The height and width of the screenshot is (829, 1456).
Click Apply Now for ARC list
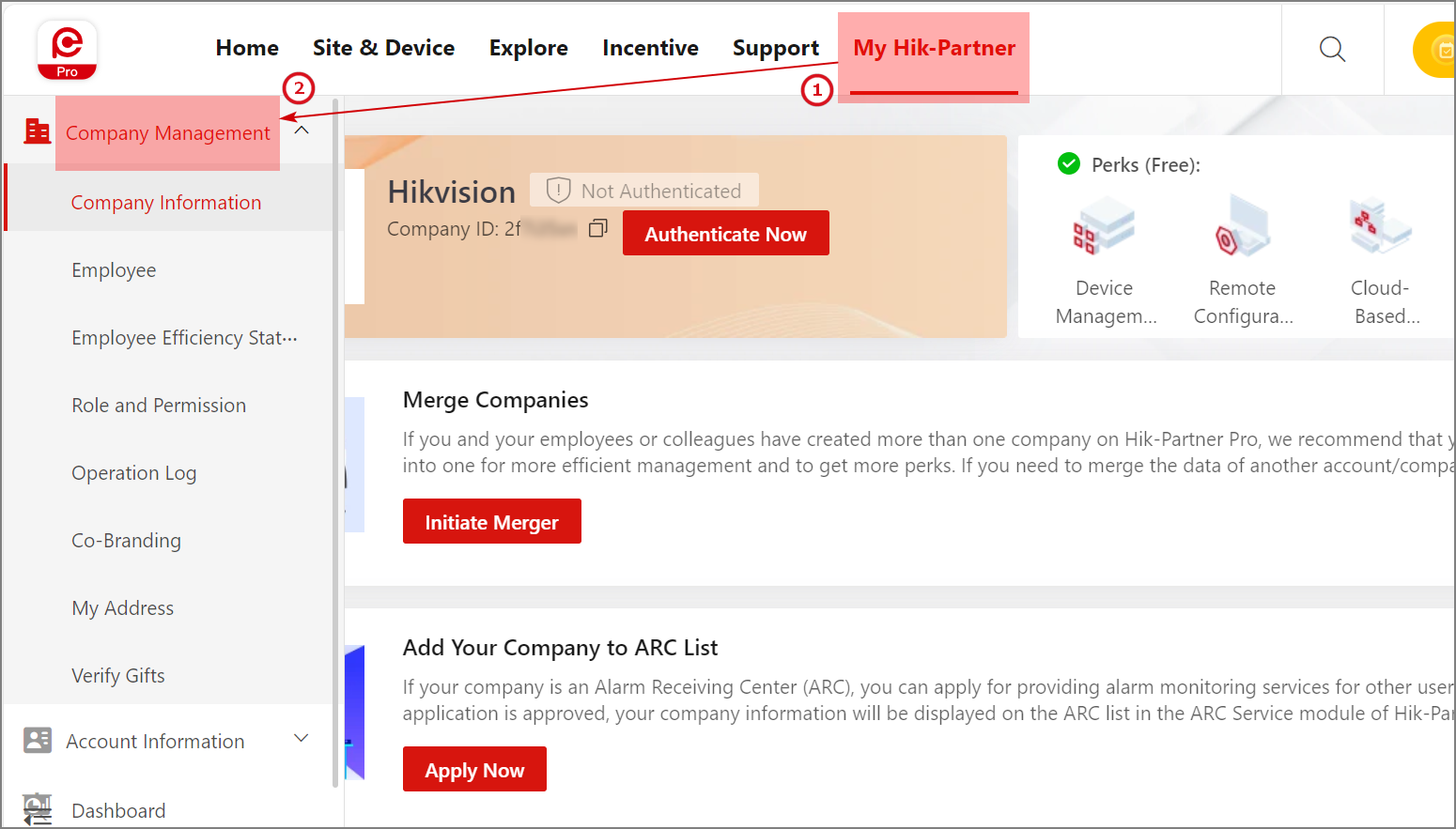point(474,769)
